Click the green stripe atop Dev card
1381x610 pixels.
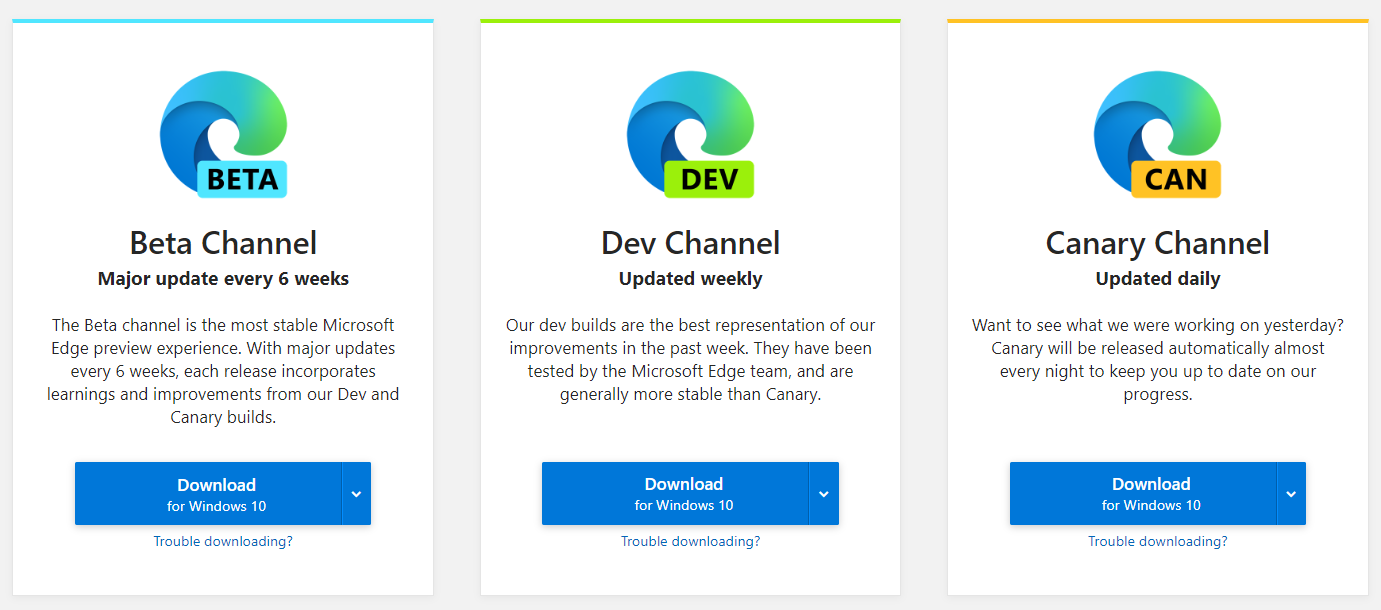[x=690, y=20]
